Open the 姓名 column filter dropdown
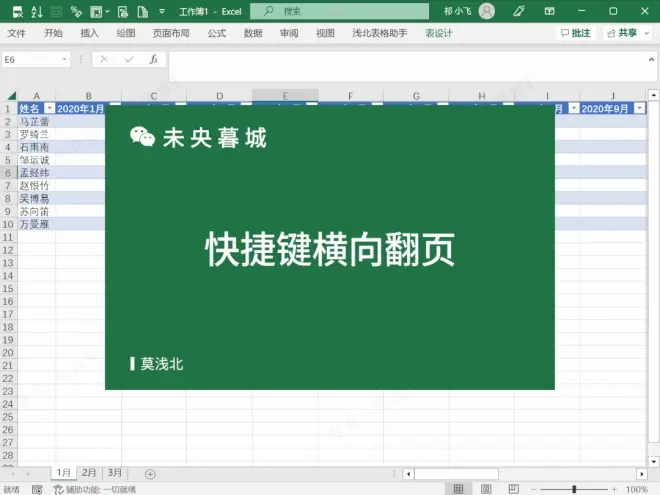This screenshot has height=495, width=660. pos(50,109)
